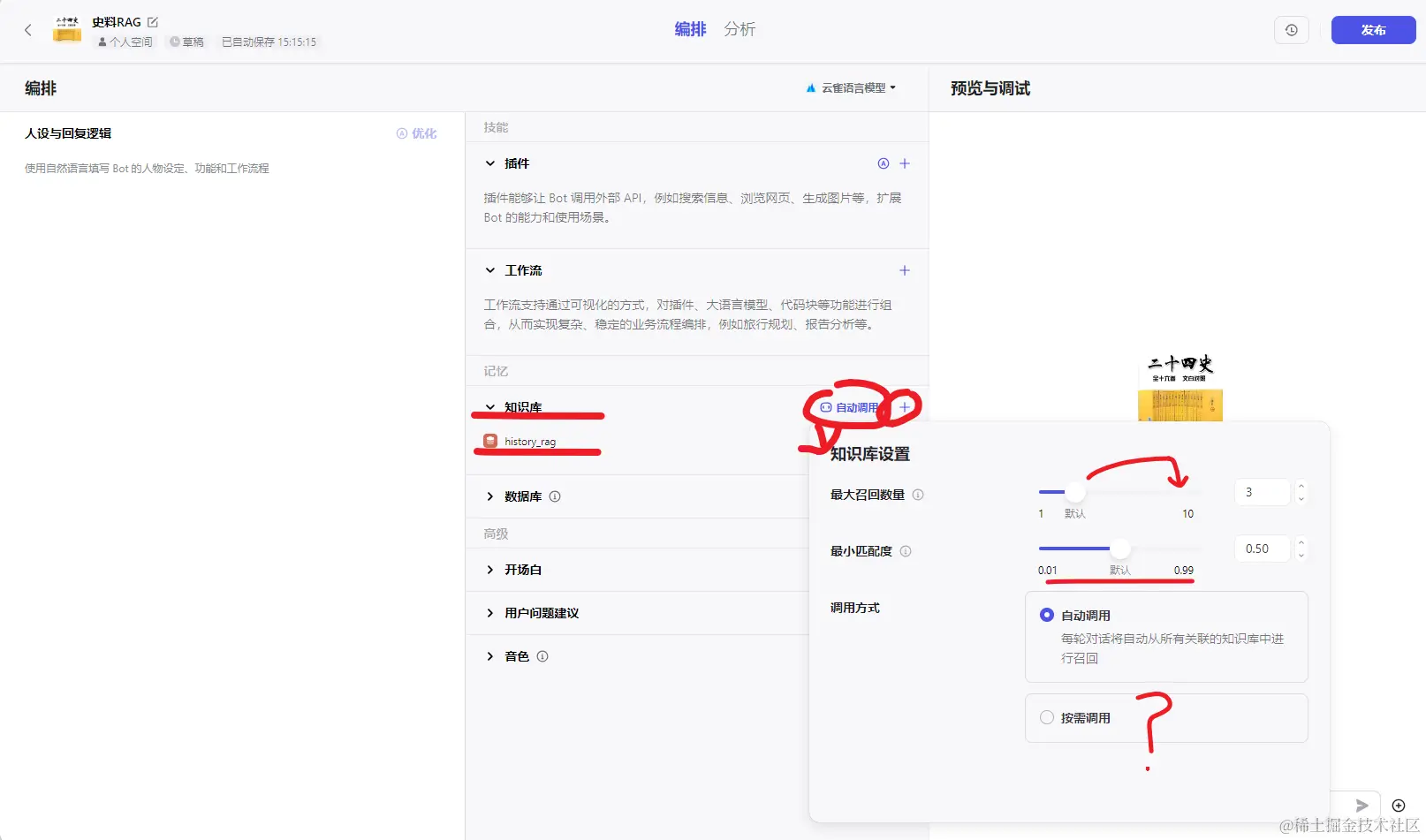
Task: Click the history_rag database icon
Action: click(x=490, y=441)
